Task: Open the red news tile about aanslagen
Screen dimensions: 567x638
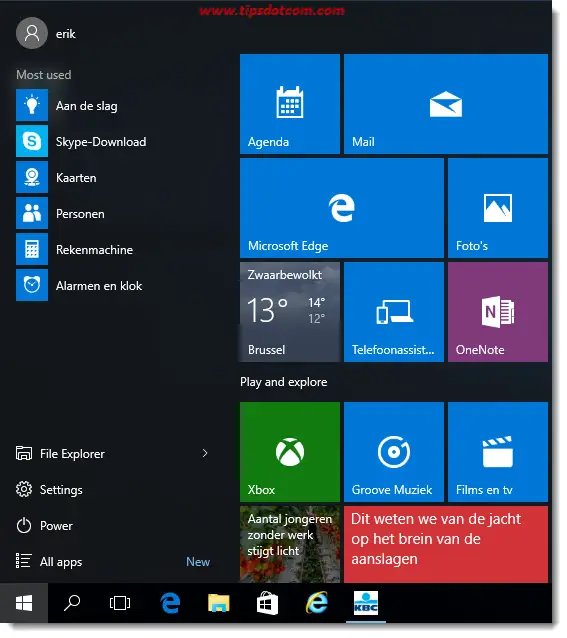Action: point(446,544)
